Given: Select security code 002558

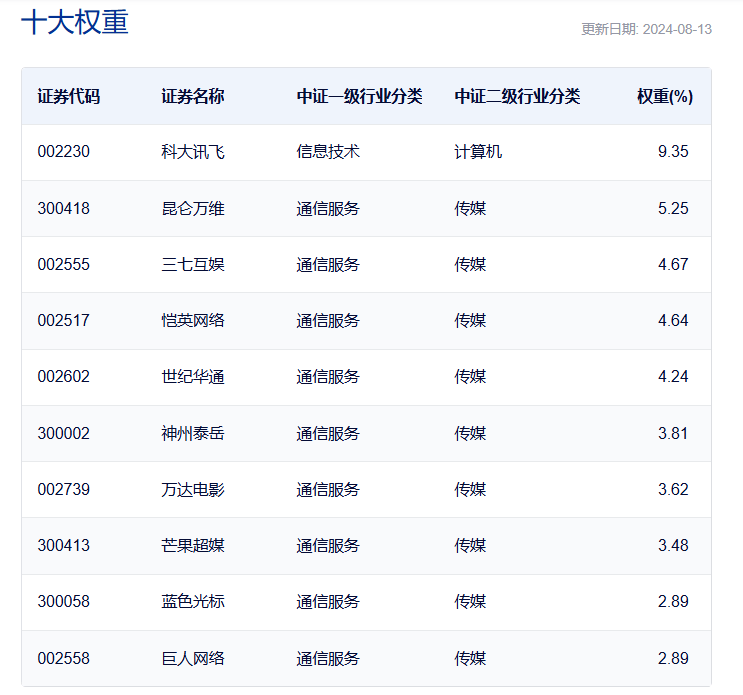Looking at the screenshot, I should click(x=63, y=659).
